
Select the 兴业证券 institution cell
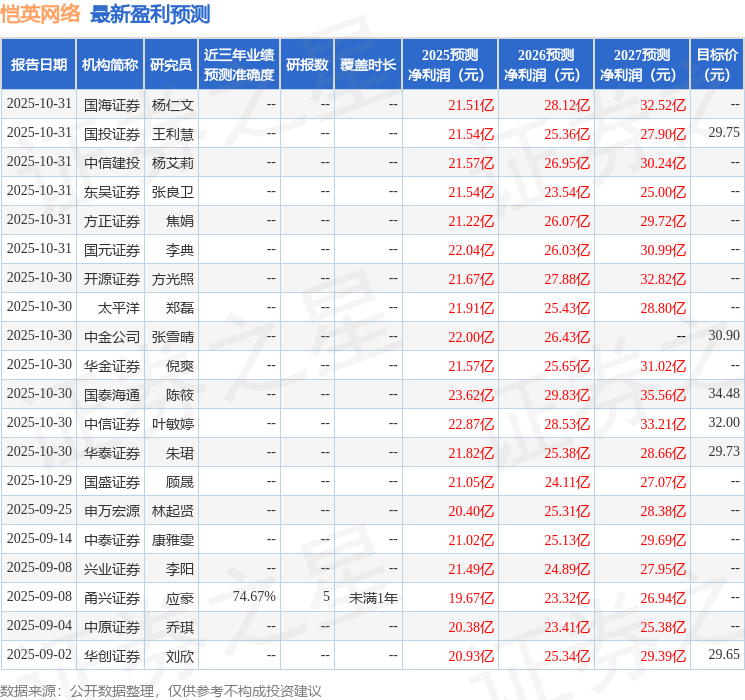tap(112, 569)
